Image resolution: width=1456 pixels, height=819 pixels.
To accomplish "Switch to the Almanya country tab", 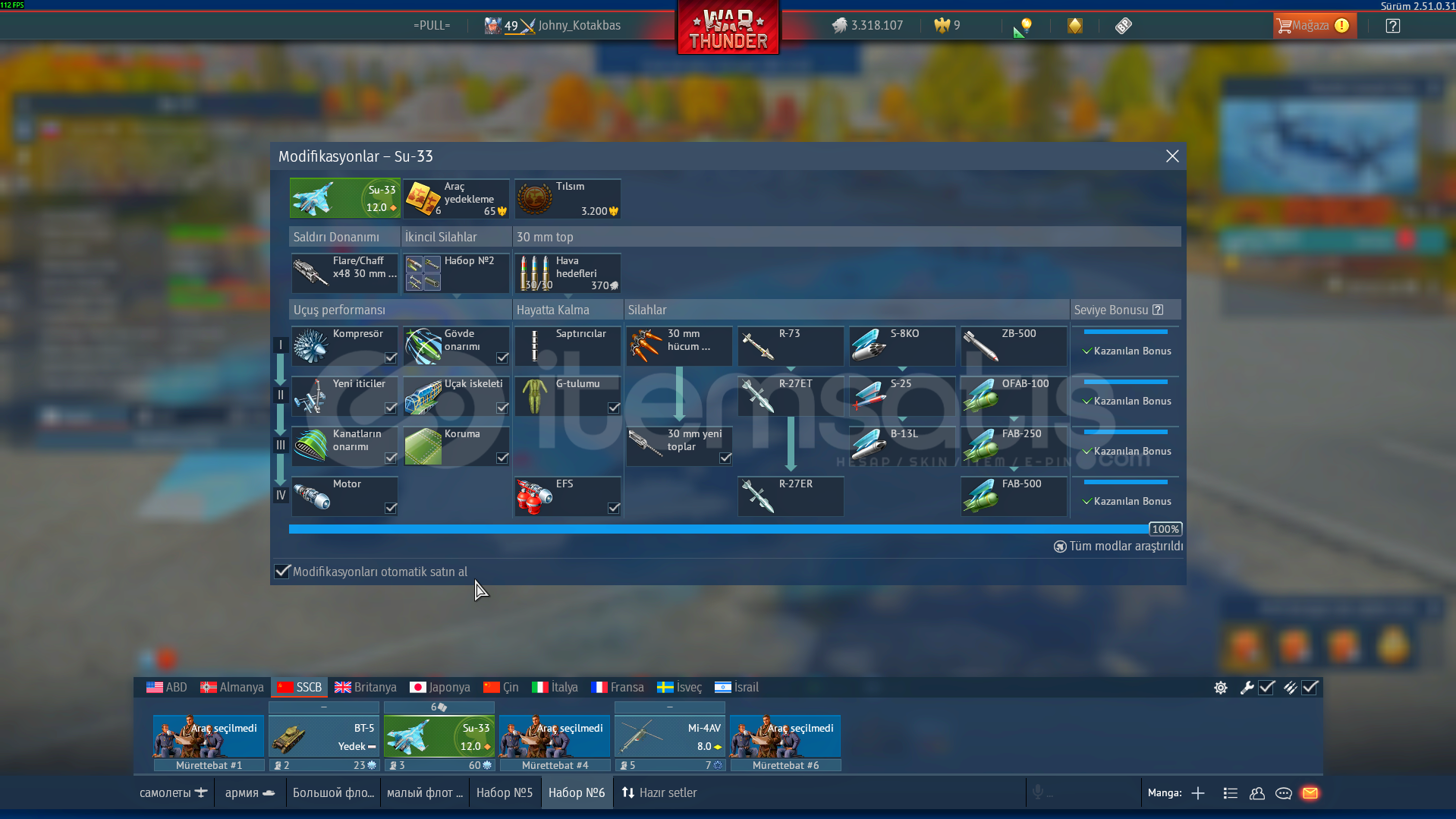I will (232, 687).
